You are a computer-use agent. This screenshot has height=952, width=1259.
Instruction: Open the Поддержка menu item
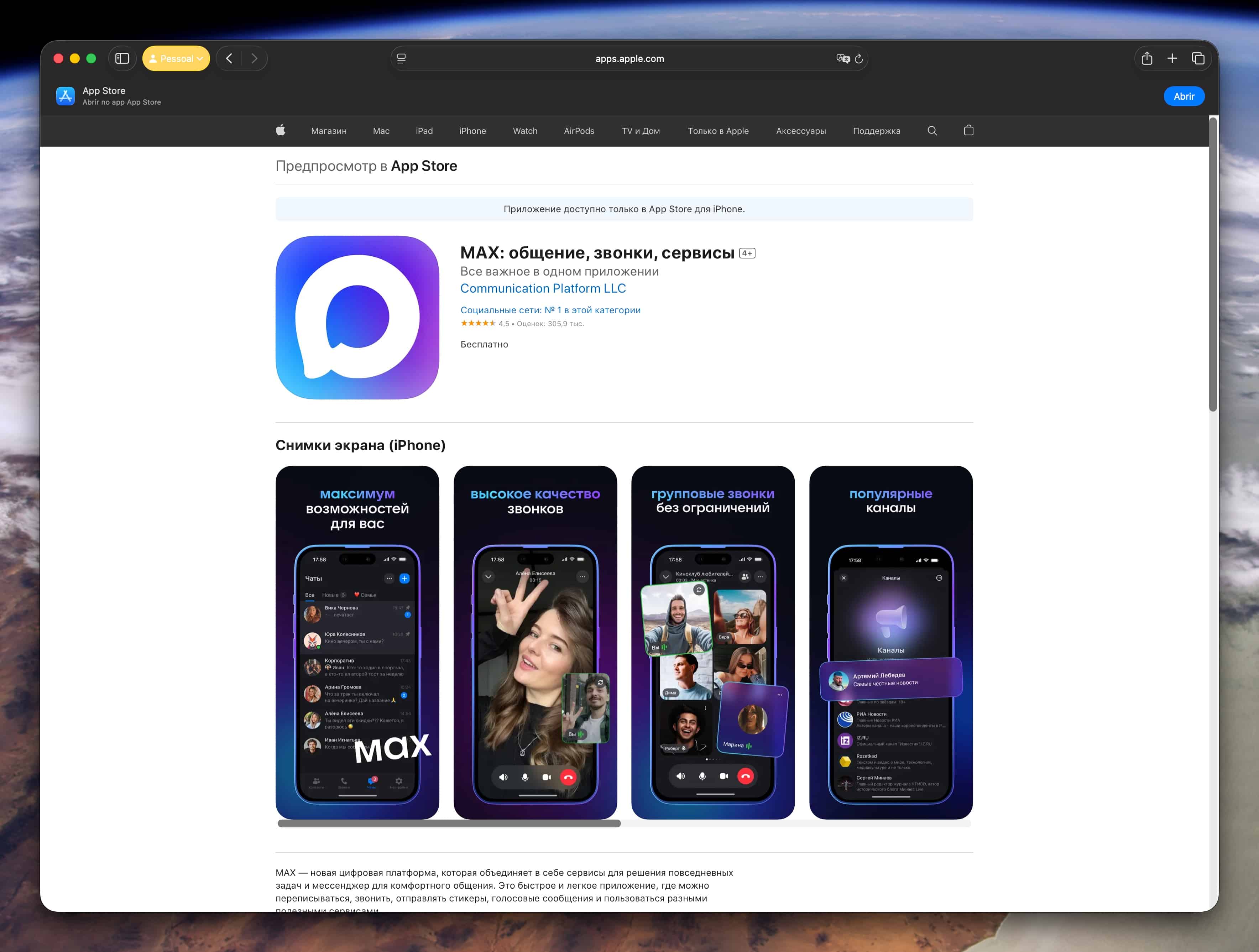(x=877, y=131)
